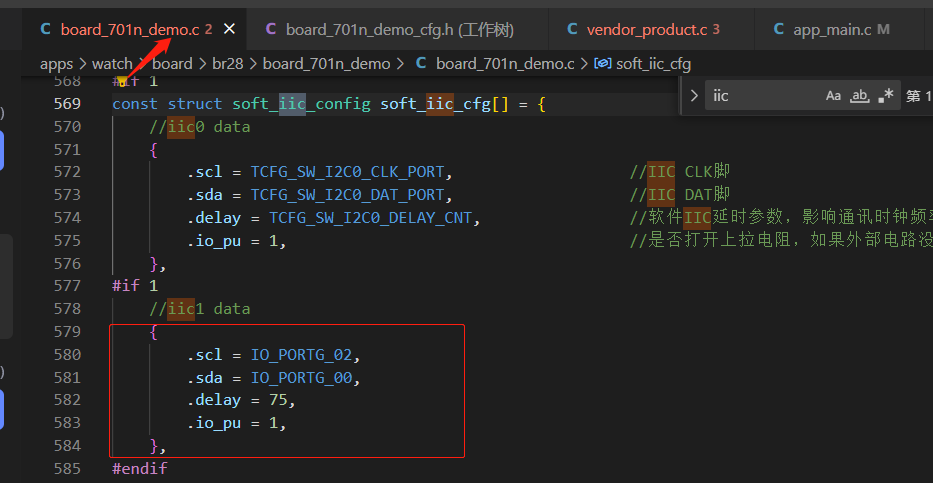Close the board_701n_demo.c tab
This screenshot has height=483, width=933.
[229, 29]
